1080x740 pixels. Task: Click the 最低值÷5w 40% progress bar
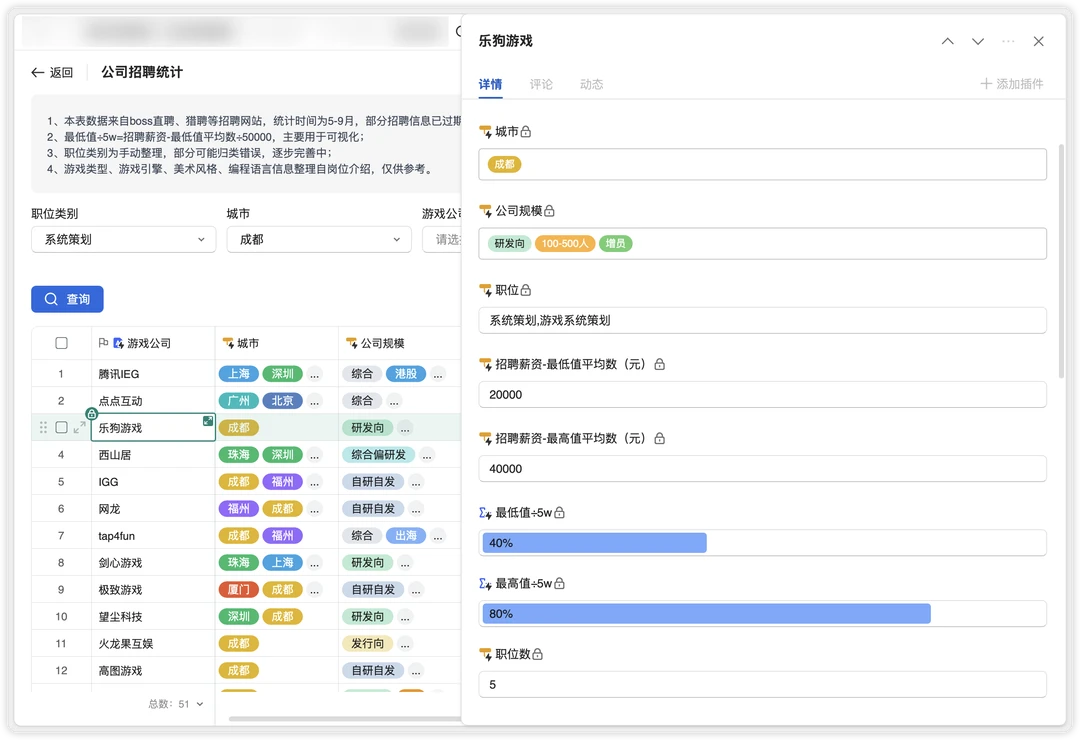pyautogui.click(x=594, y=543)
